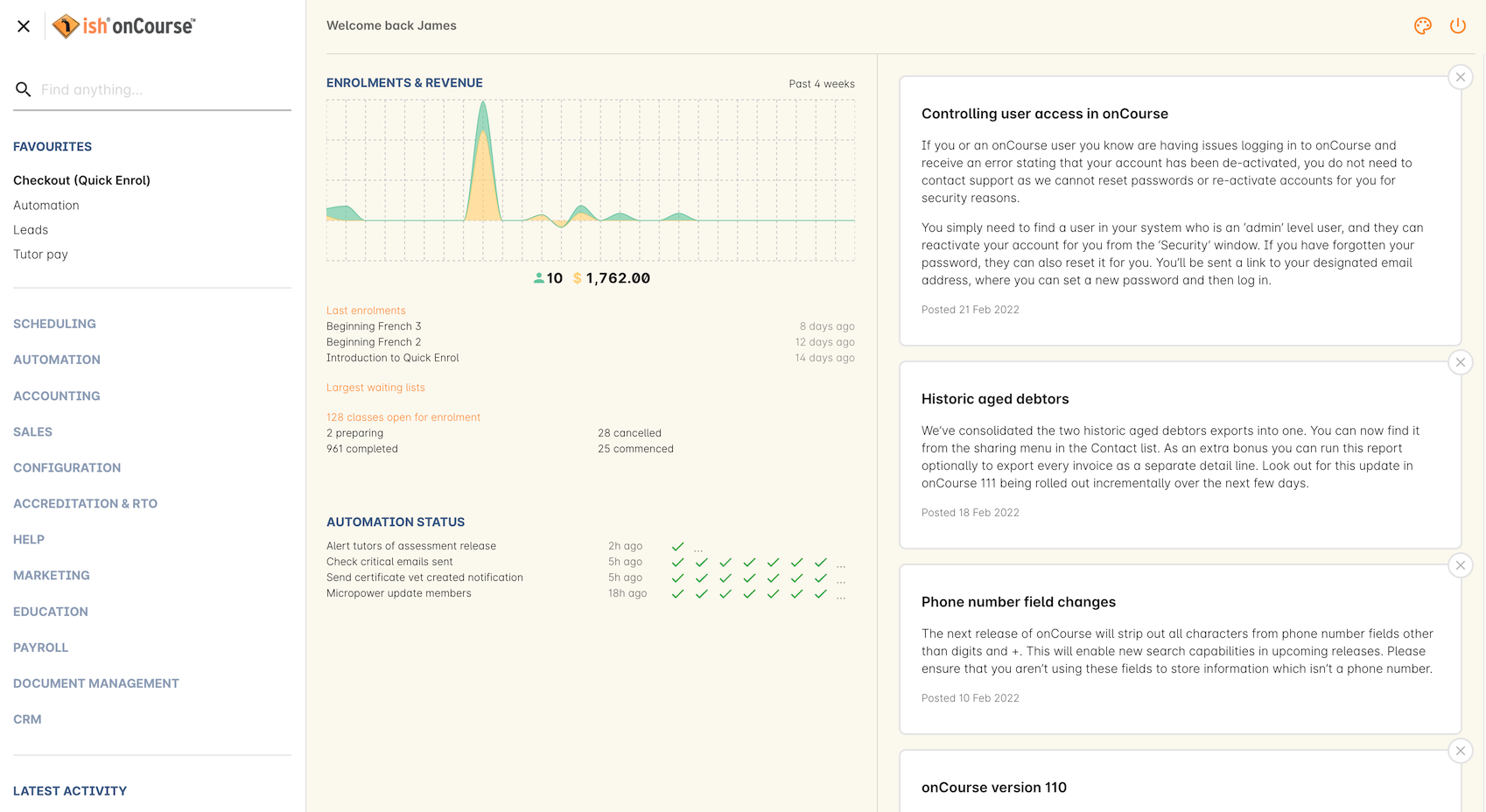
Task: Click the ellipsis after Alert tutors checkmark
Action: click(x=698, y=549)
